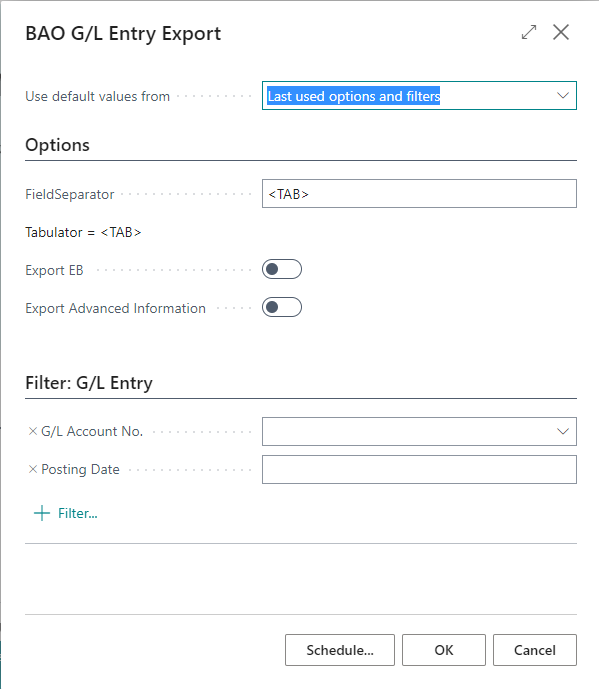Open the G/L Account No. lookup chevron
The width and height of the screenshot is (599, 689).
pos(563,431)
